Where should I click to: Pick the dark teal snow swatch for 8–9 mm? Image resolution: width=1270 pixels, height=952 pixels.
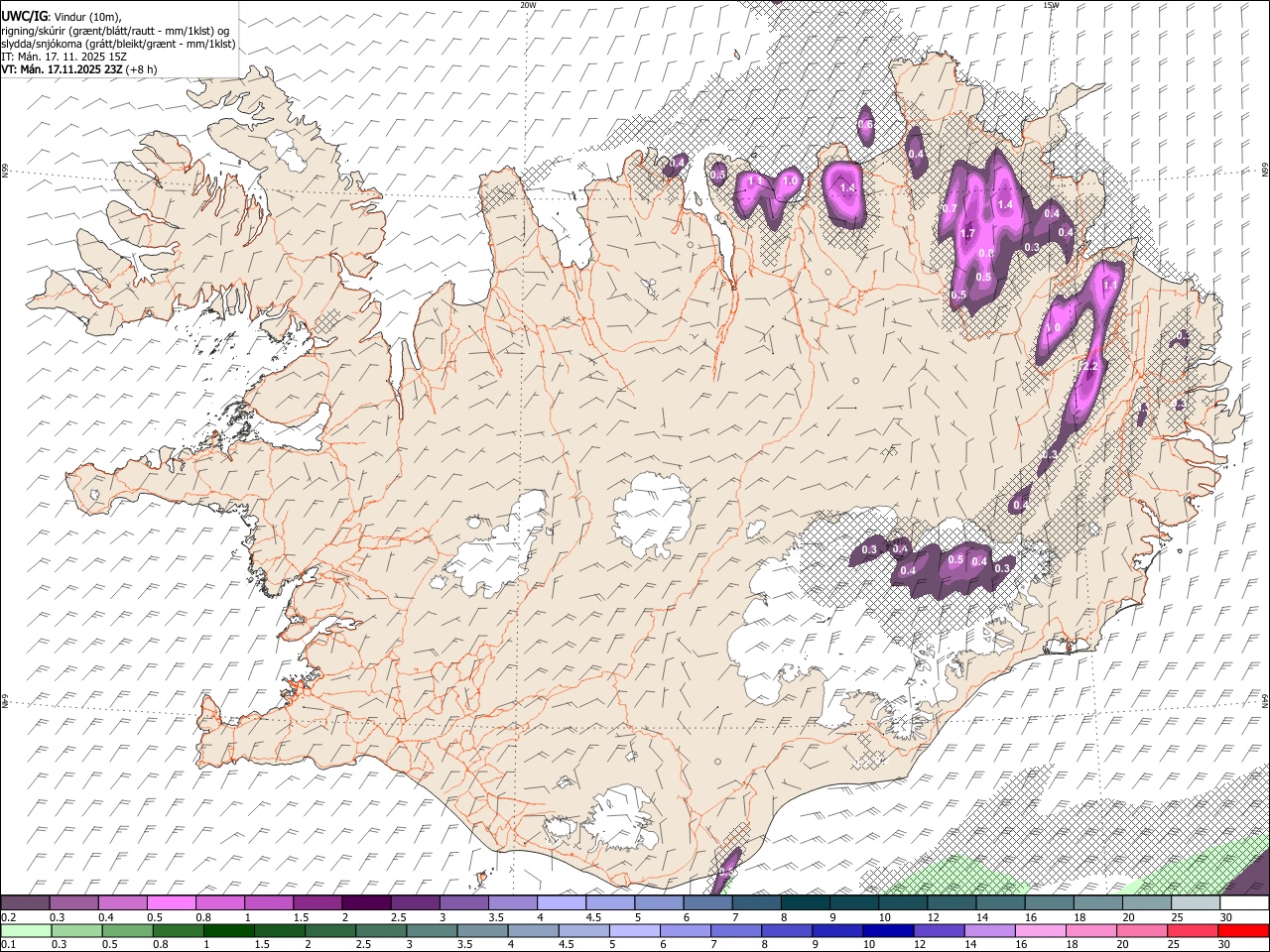coord(805,902)
